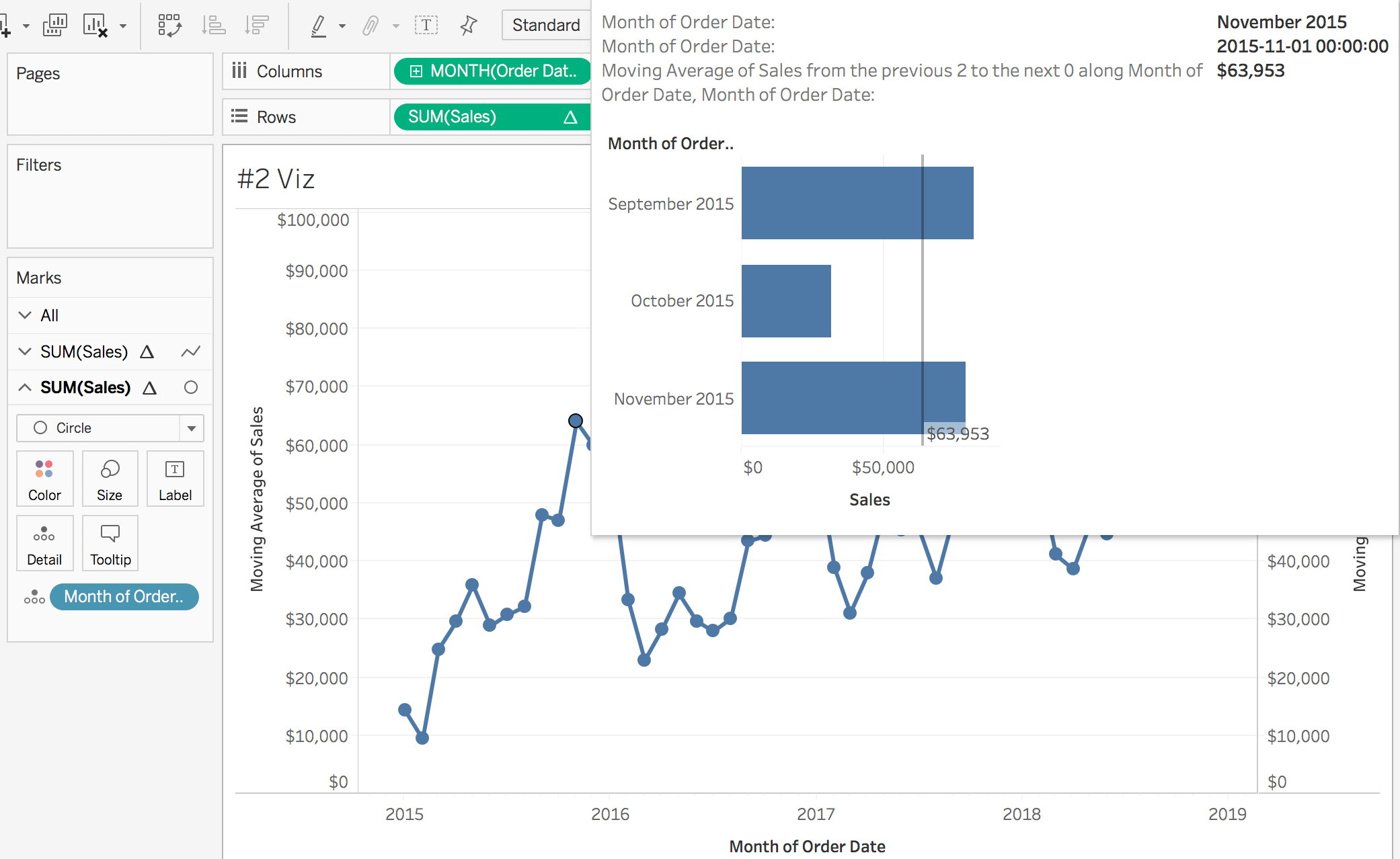Swap rows and columns using the toolbar icon
Screen dimensions: 1400x859
(169, 26)
